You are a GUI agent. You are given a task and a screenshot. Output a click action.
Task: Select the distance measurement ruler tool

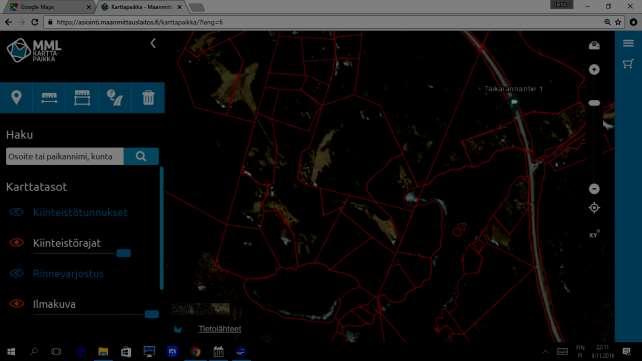49,97
